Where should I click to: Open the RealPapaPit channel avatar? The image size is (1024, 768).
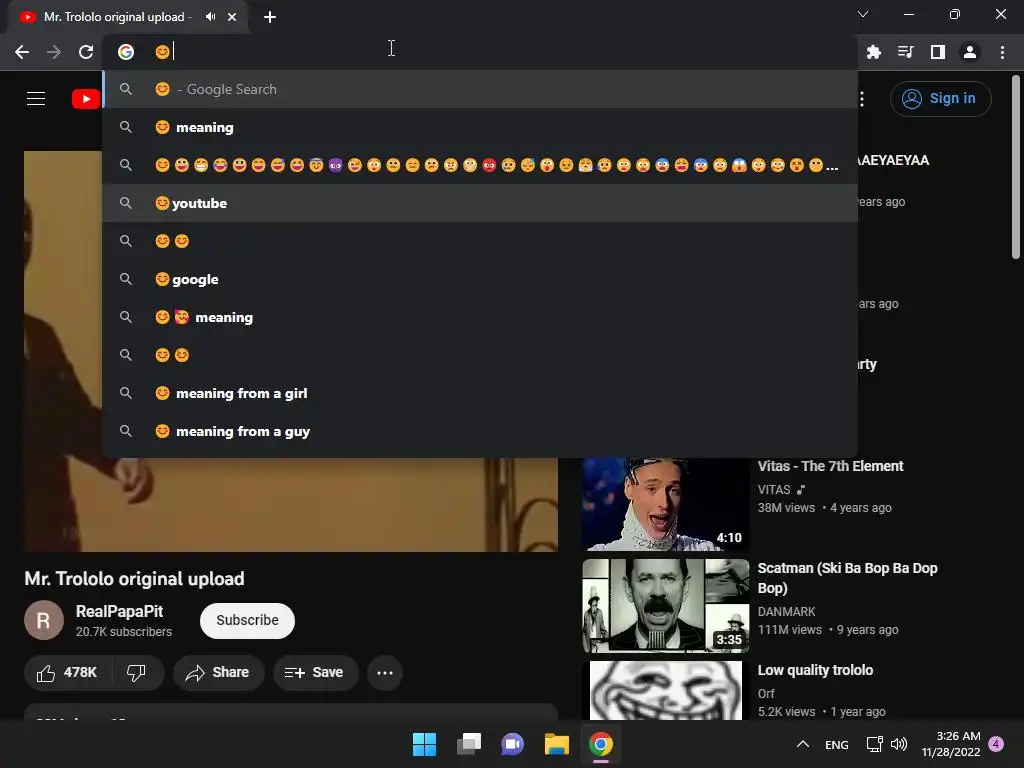point(44,620)
